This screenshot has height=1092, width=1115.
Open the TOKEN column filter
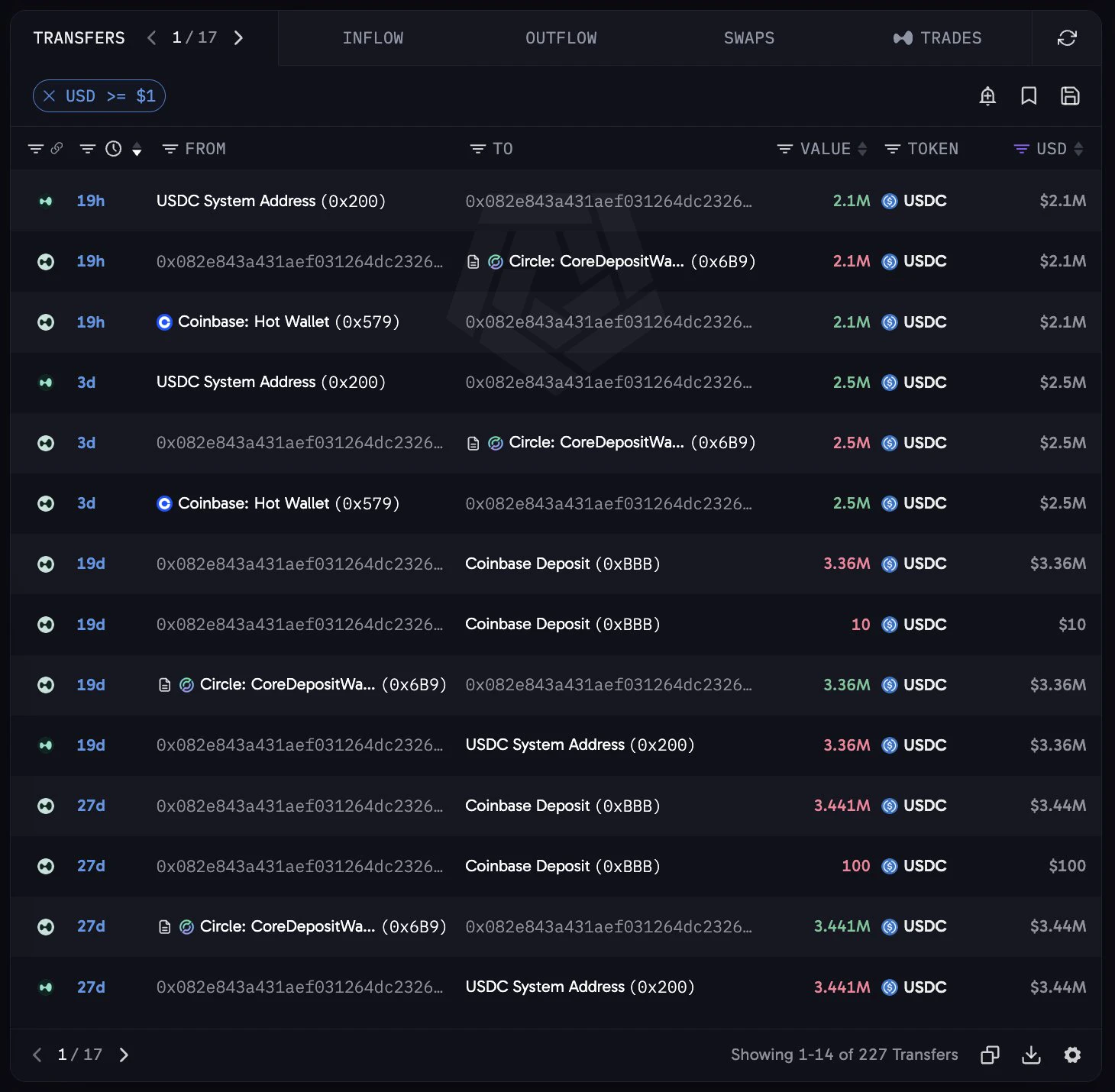coord(892,149)
